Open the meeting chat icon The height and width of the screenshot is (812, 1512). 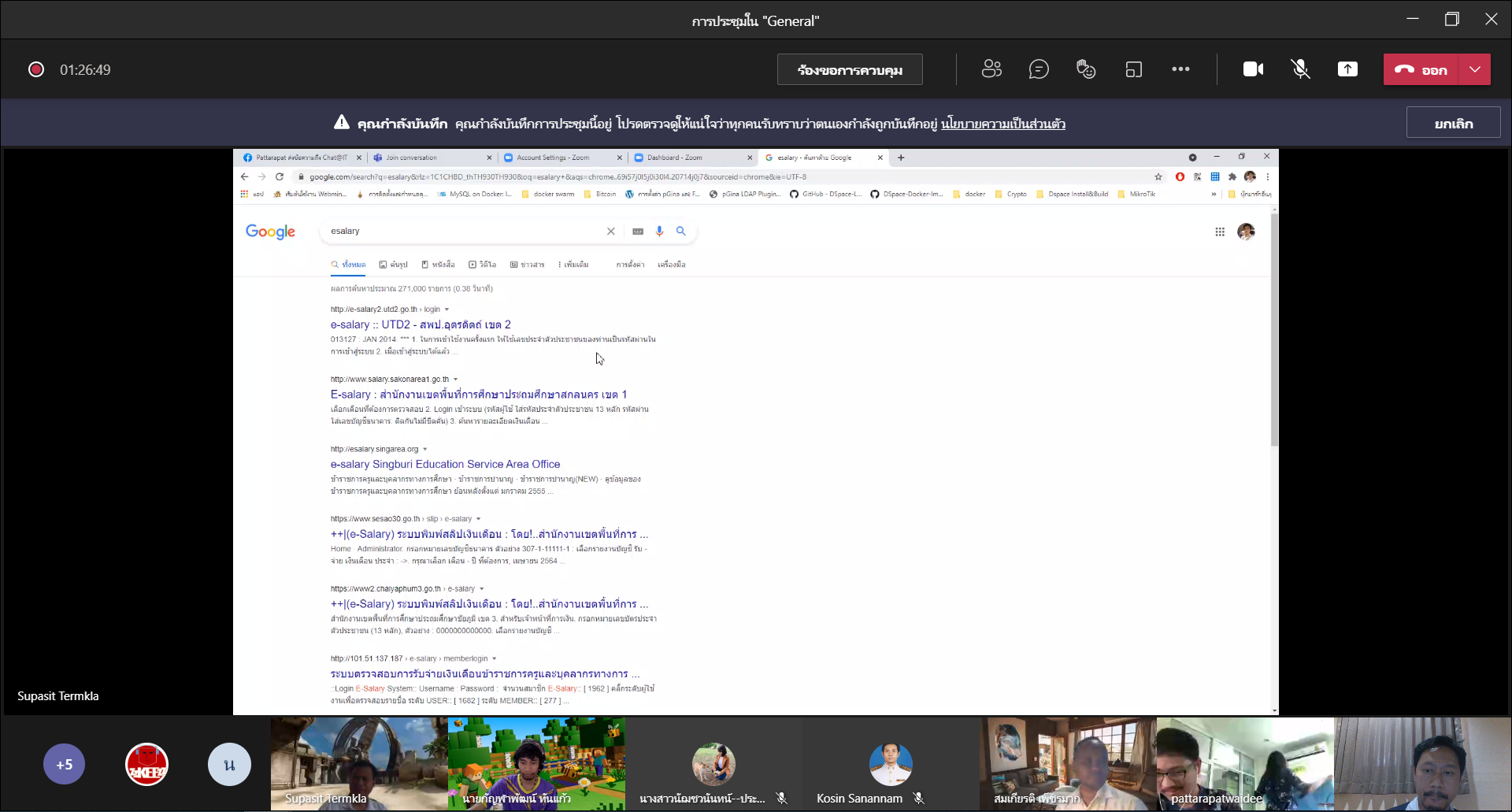1039,69
